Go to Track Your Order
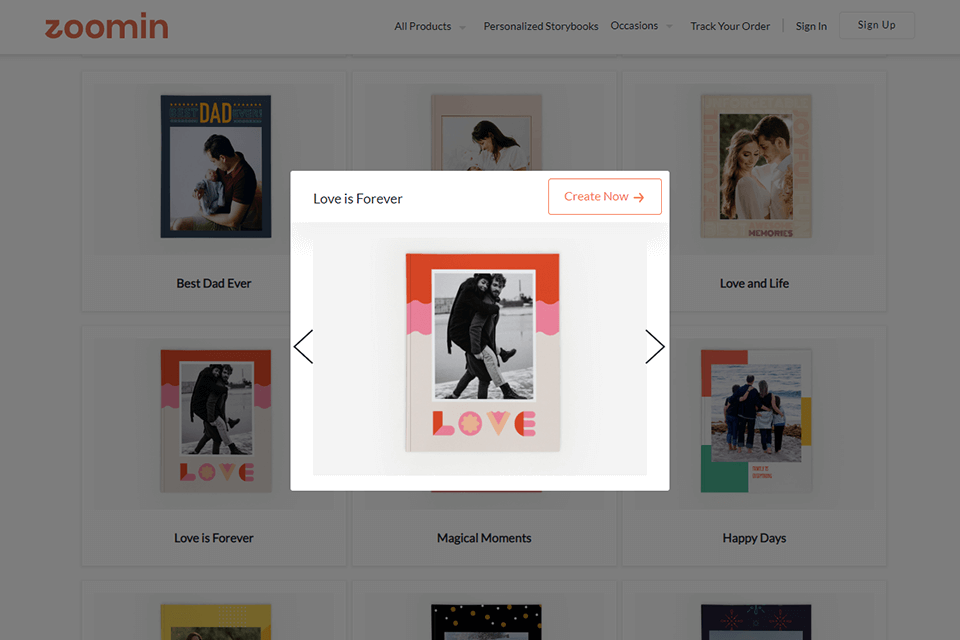 point(730,26)
